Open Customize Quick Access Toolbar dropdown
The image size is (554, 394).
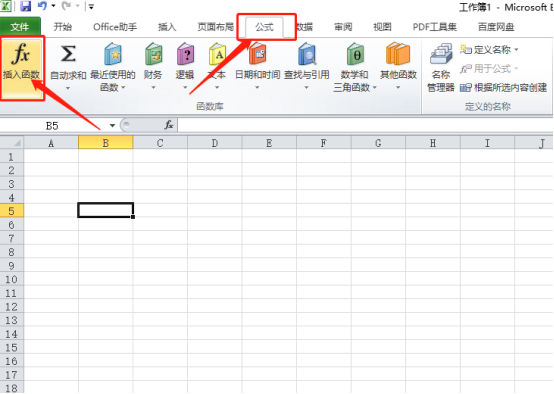[x=91, y=6]
